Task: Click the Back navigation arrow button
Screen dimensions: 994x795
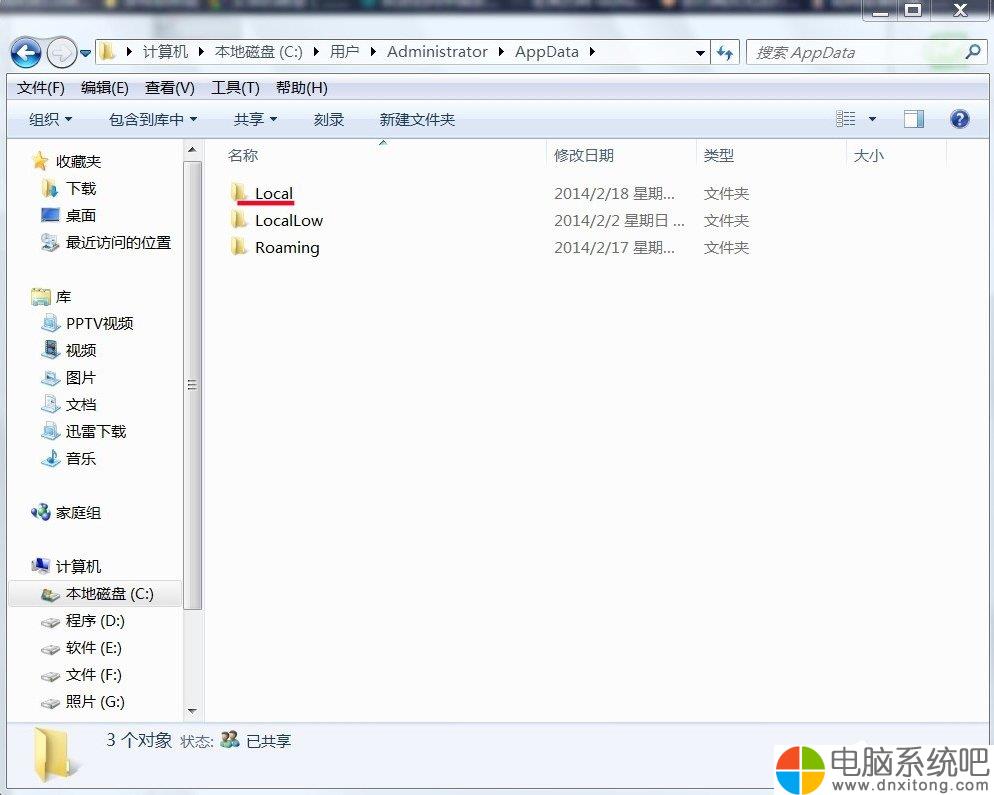Action: (x=26, y=52)
